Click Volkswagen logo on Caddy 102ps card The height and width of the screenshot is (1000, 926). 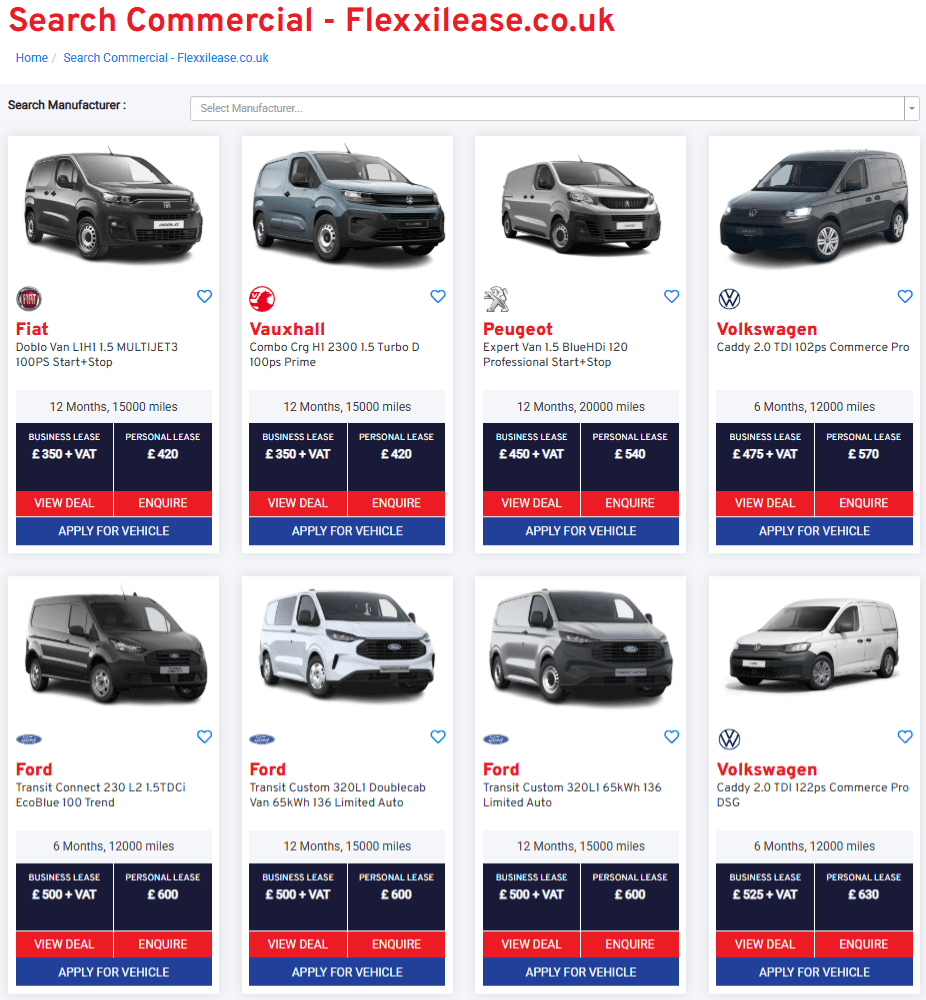(x=729, y=298)
